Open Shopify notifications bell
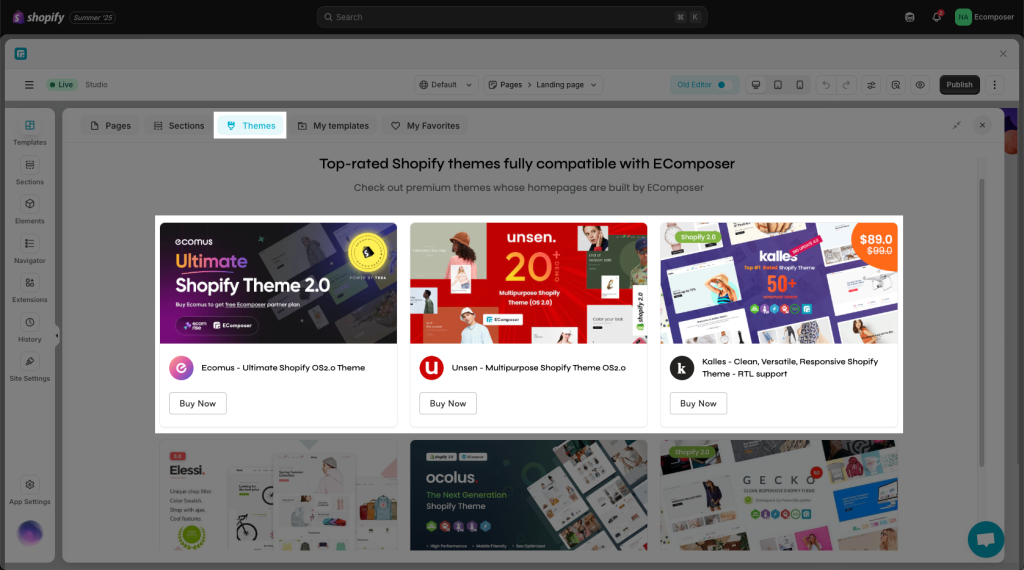This screenshot has height=570, width=1024. 936,17
